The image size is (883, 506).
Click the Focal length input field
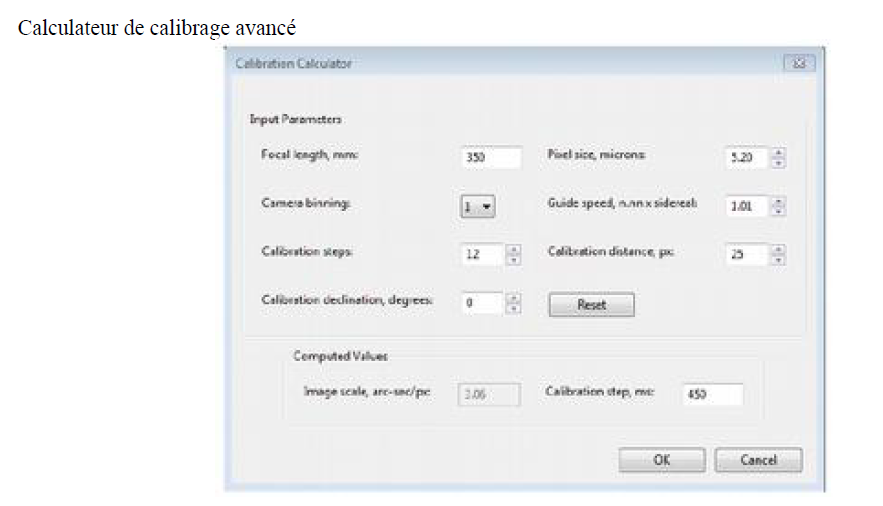pos(491,157)
